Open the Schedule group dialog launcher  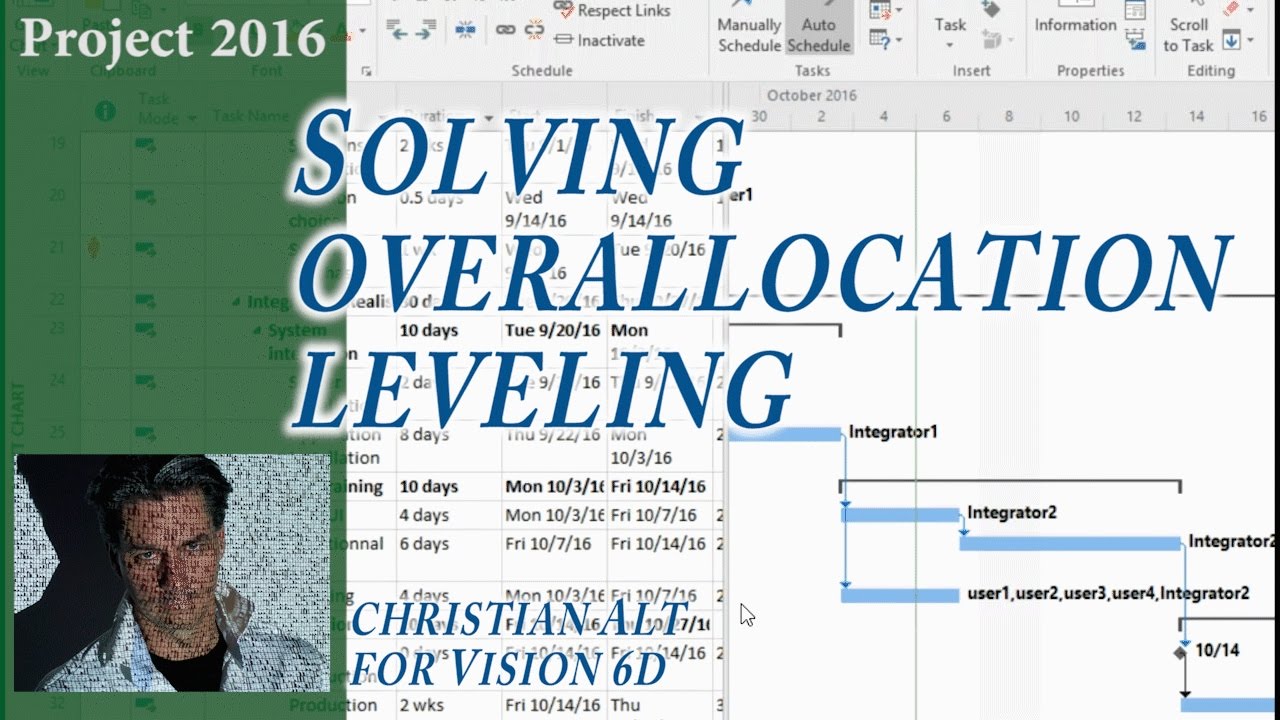(x=365, y=72)
